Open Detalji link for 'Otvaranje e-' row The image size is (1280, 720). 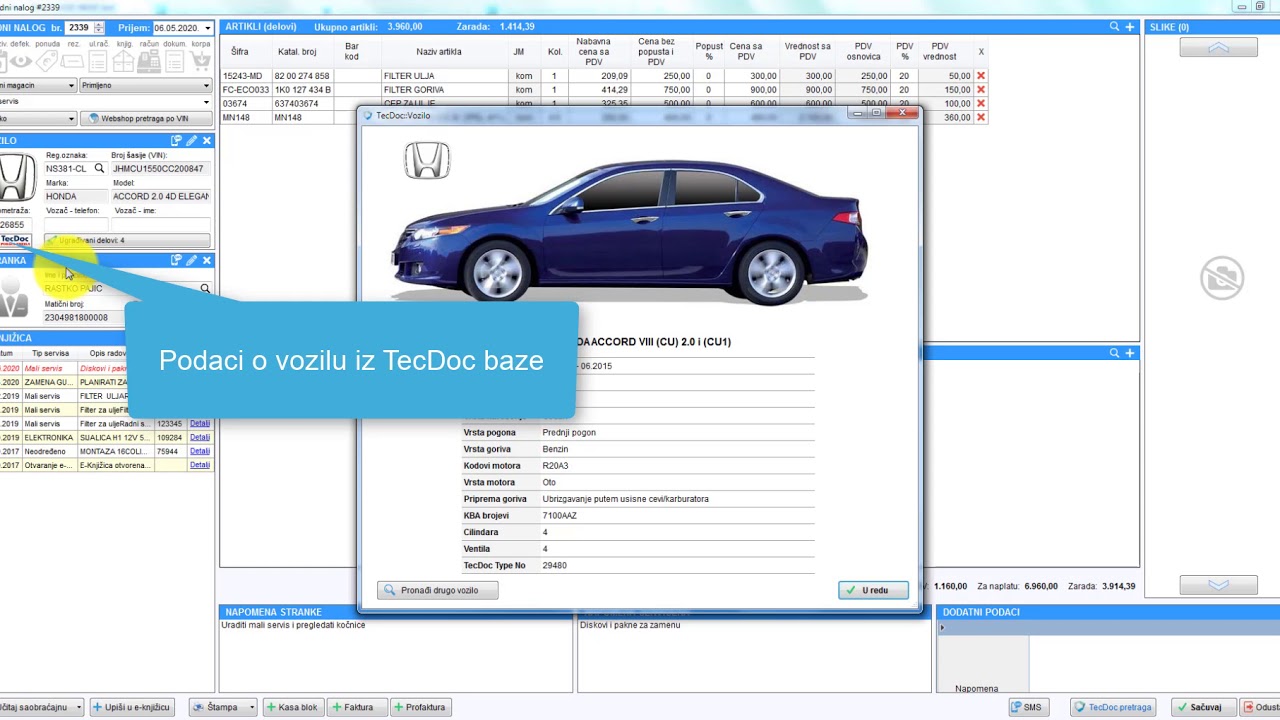[200, 465]
